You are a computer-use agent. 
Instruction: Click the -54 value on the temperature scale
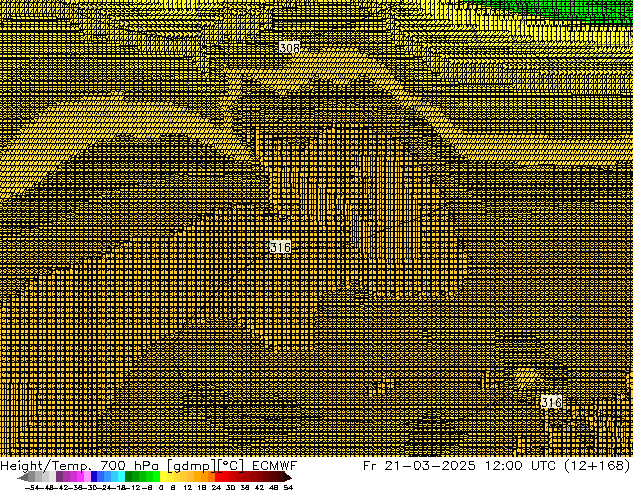pos(34,488)
